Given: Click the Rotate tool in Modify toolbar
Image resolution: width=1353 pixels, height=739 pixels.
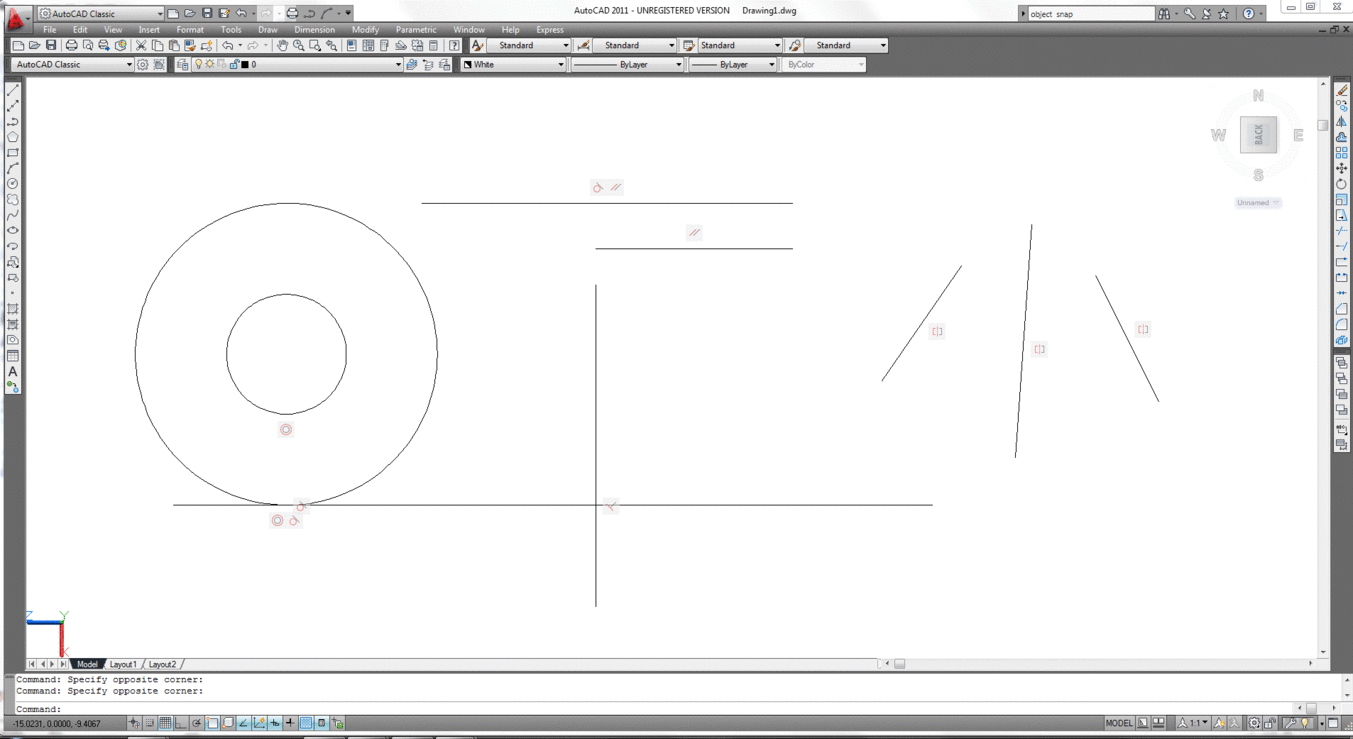Looking at the screenshot, I should (x=1342, y=184).
